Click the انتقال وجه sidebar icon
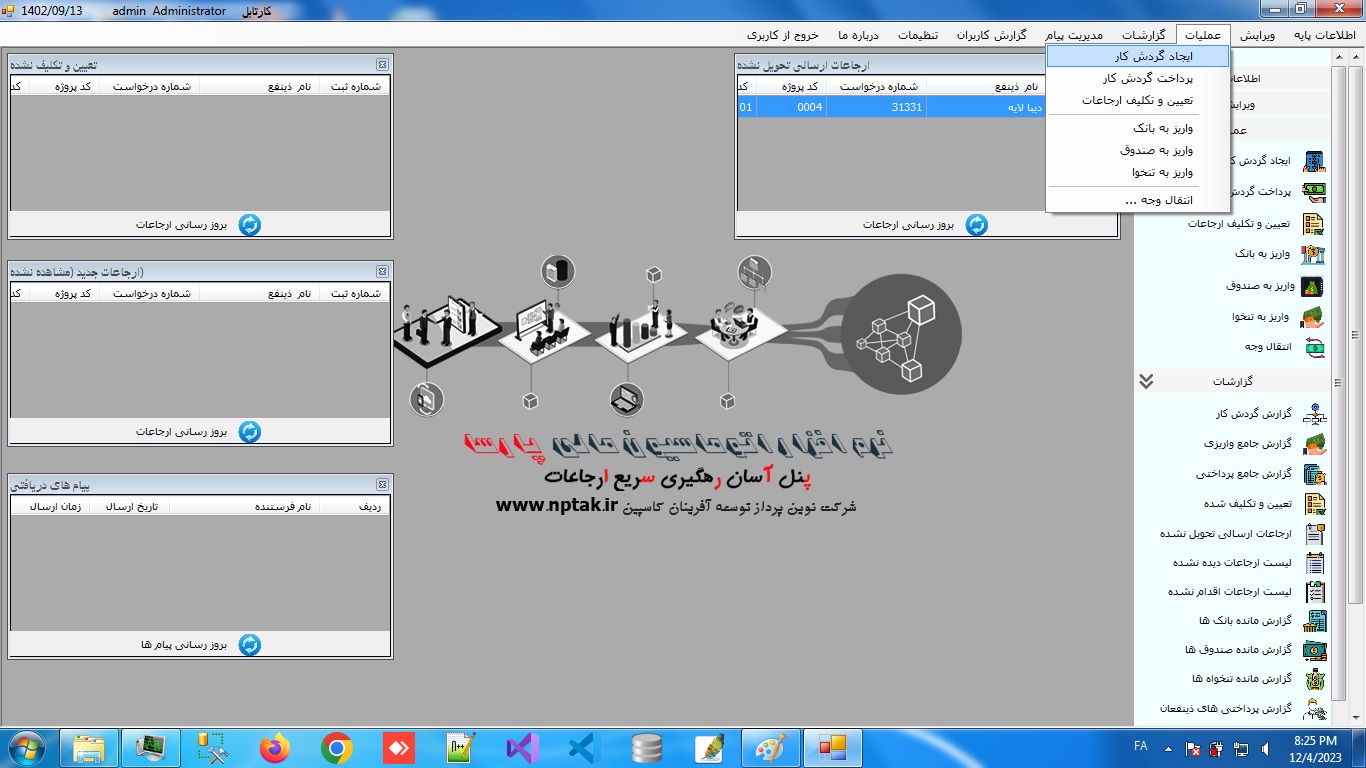The height and width of the screenshot is (768, 1366). click(1313, 347)
